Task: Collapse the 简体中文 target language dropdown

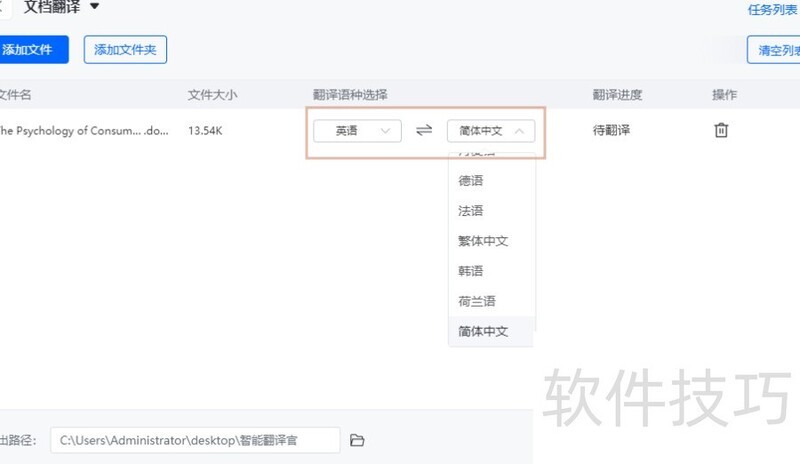Action: 491,131
